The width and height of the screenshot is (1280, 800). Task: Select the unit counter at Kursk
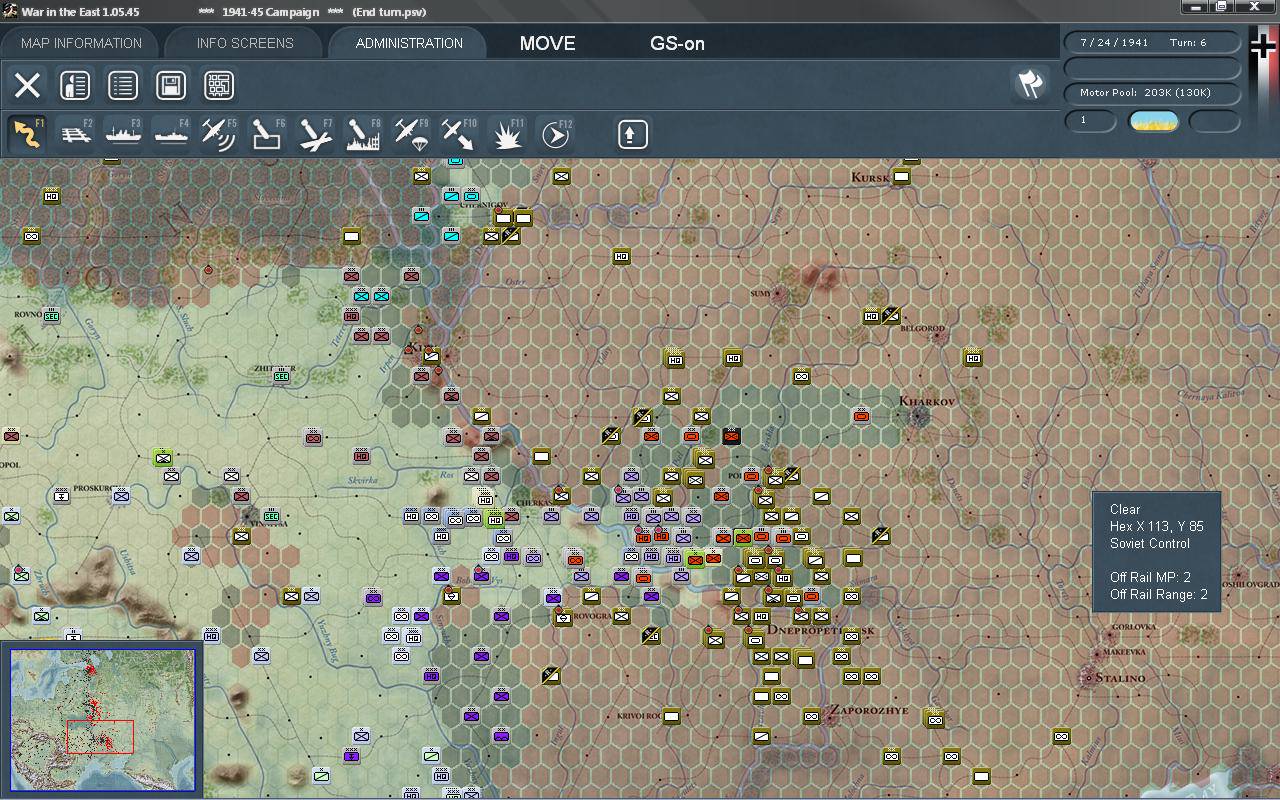tap(901, 177)
